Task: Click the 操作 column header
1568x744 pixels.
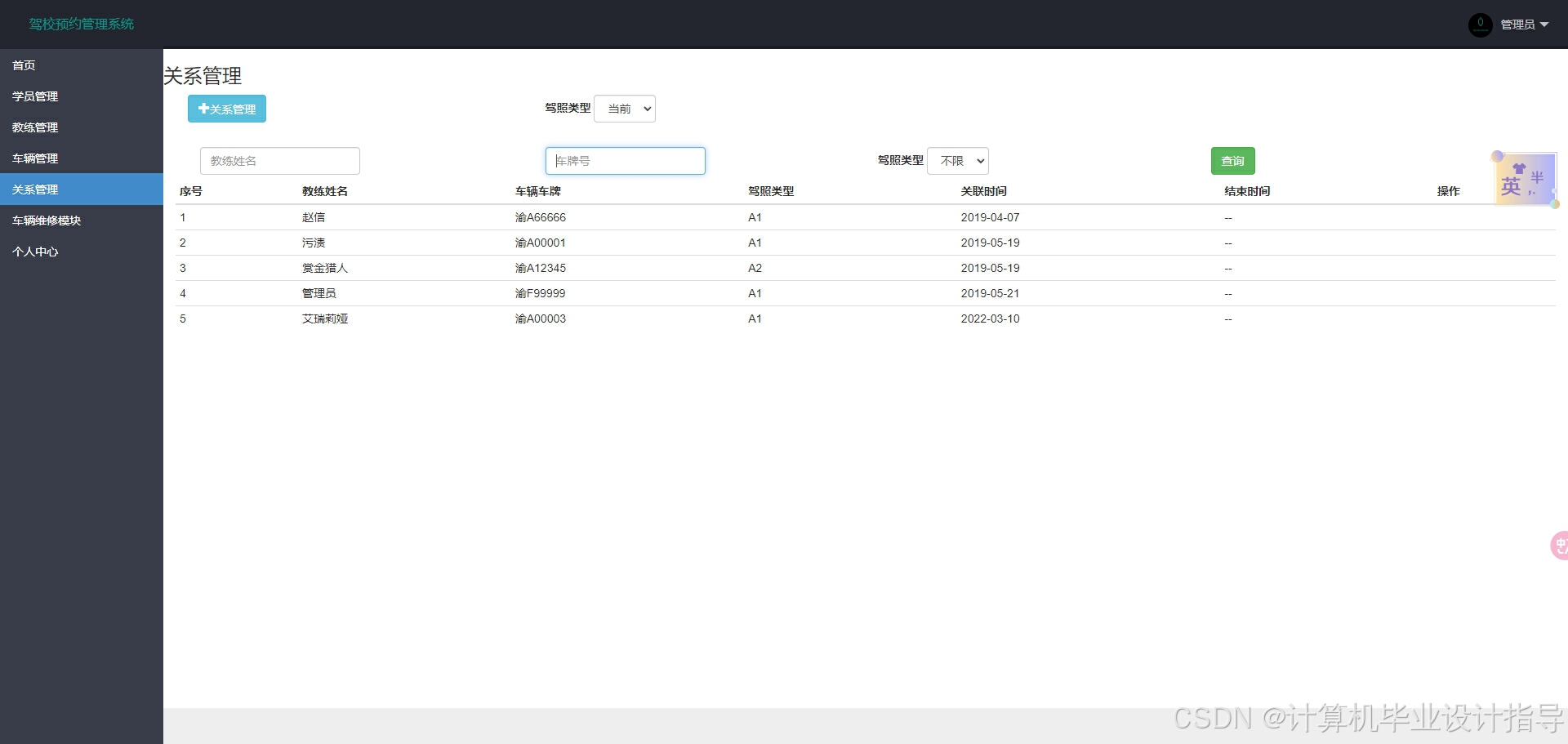Action: pyautogui.click(x=1449, y=191)
